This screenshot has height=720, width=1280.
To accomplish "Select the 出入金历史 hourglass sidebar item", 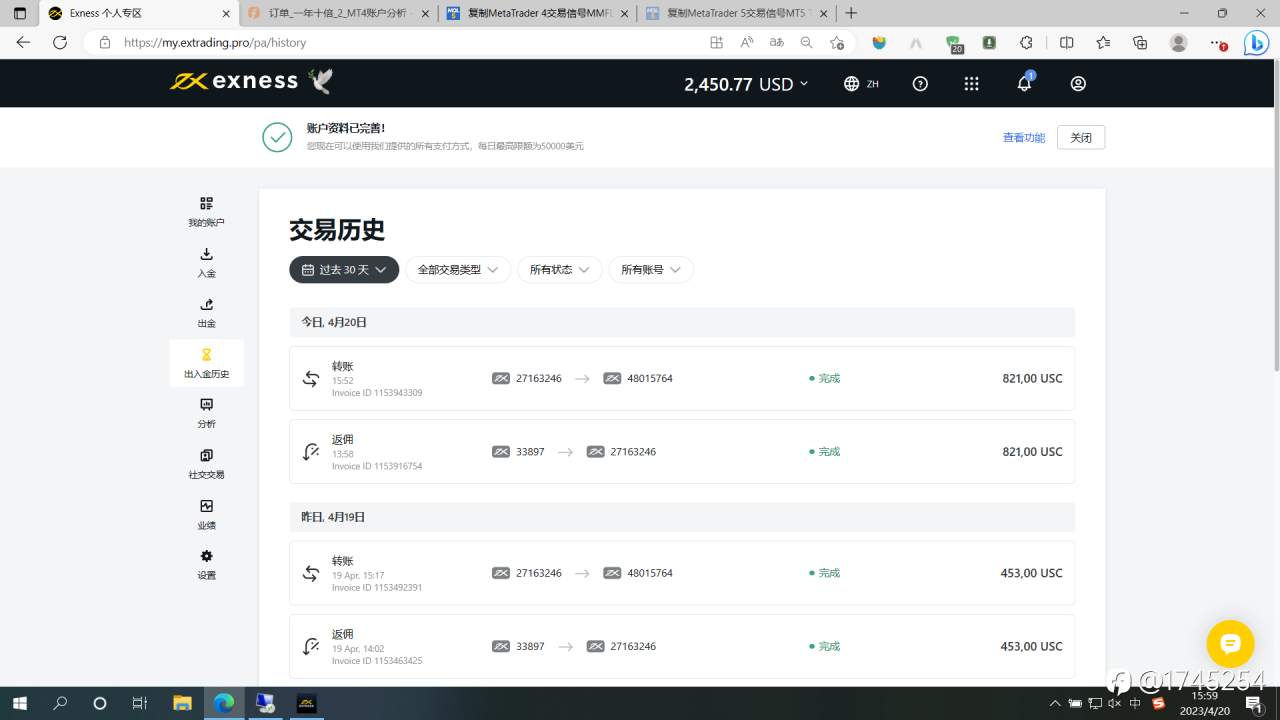I will click(x=206, y=363).
